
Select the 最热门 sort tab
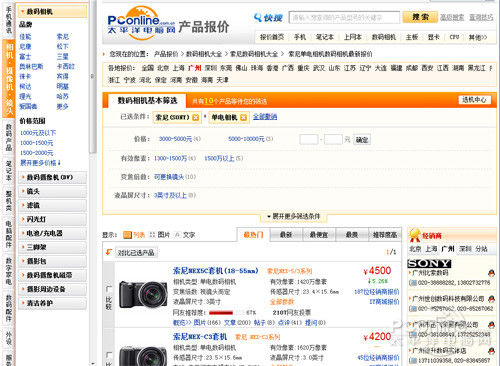tap(253, 235)
